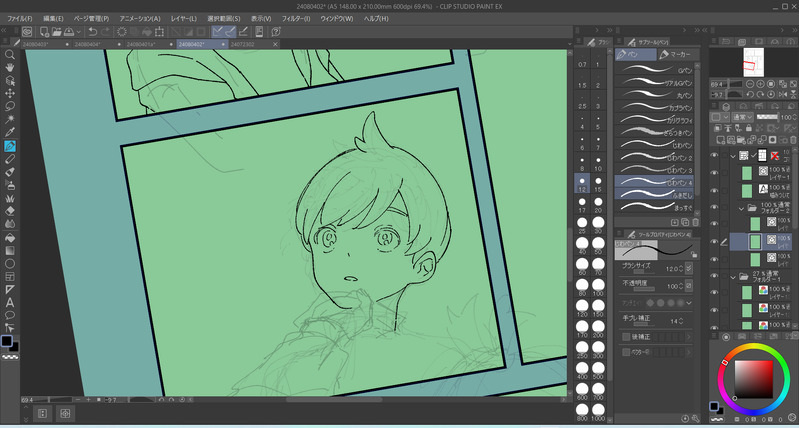Select the Auto select magic wand tool

[9, 119]
